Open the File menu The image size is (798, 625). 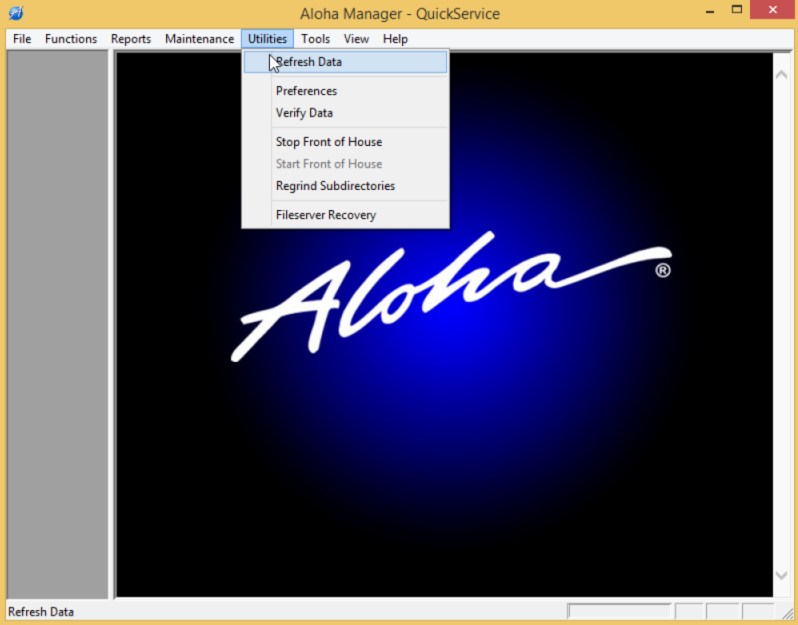(22, 39)
